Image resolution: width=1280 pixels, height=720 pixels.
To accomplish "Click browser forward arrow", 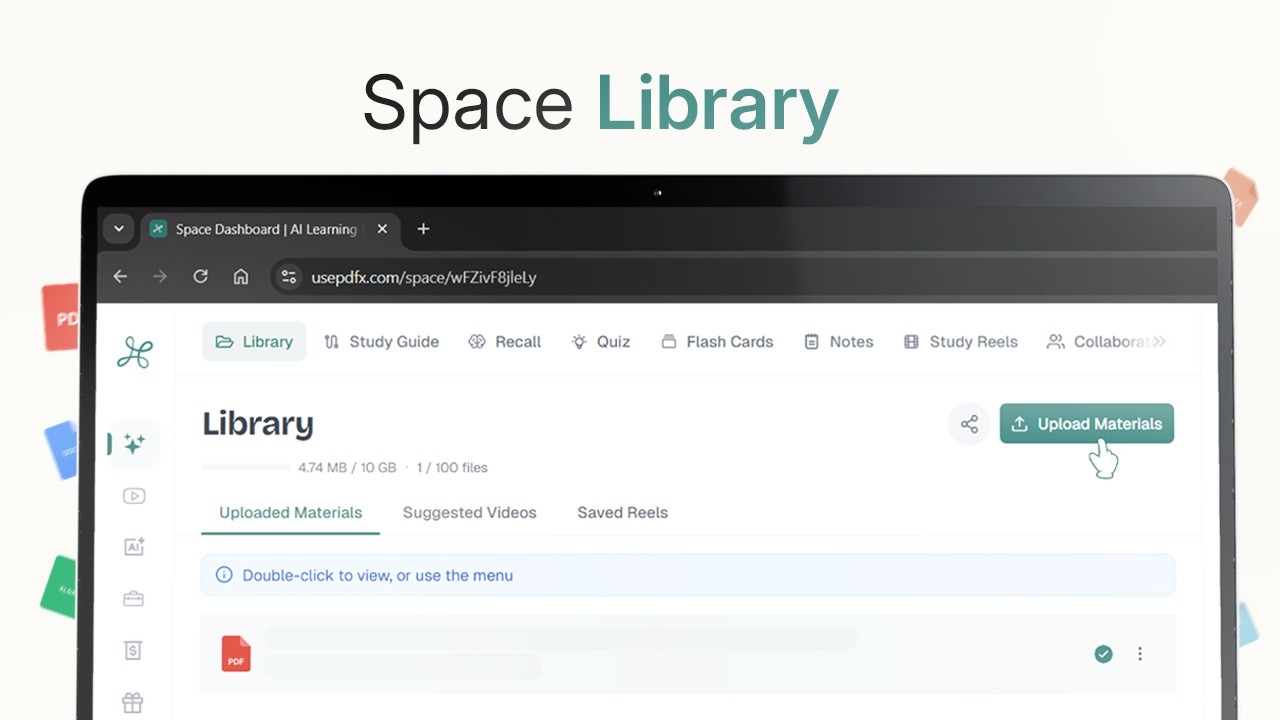I will (160, 277).
